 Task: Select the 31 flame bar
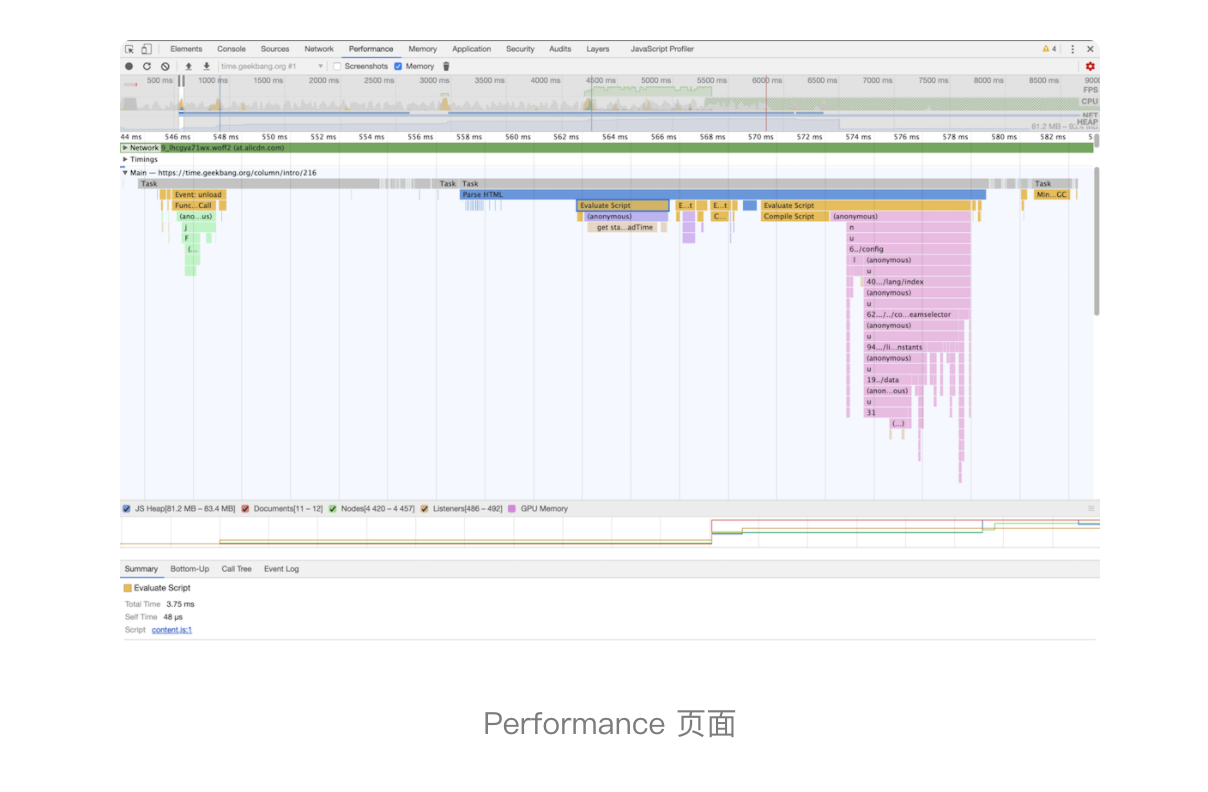click(888, 412)
